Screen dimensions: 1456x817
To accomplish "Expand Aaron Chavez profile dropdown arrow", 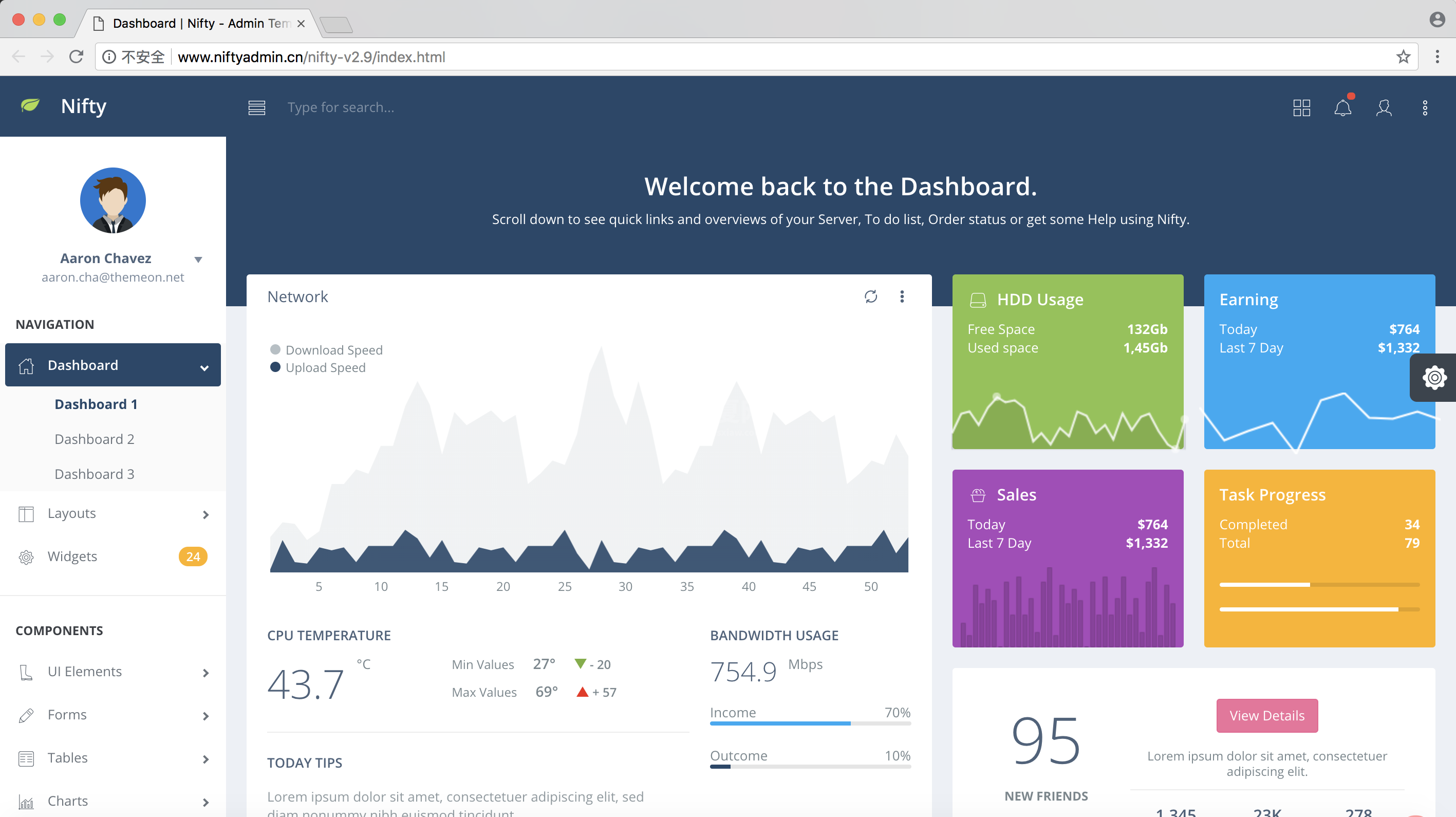I will coord(198,259).
